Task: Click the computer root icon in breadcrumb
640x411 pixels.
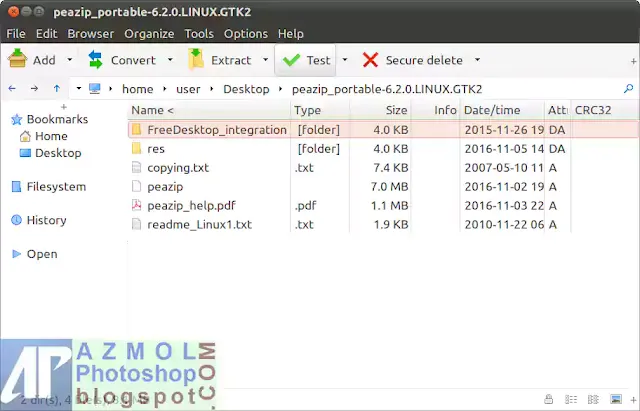Action: point(95,89)
